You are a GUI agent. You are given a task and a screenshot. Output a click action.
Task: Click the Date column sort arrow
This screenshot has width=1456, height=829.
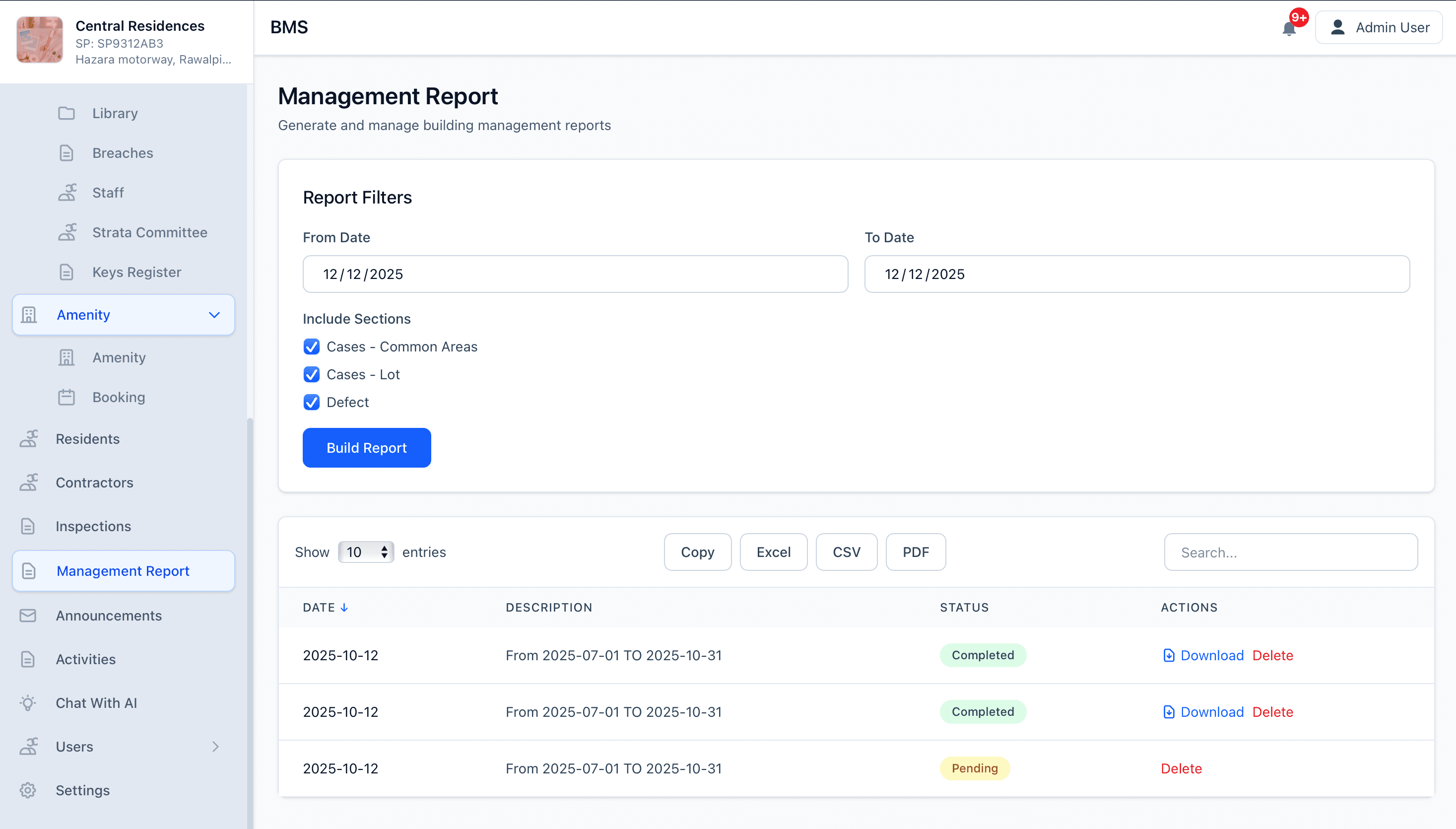pyautogui.click(x=344, y=608)
